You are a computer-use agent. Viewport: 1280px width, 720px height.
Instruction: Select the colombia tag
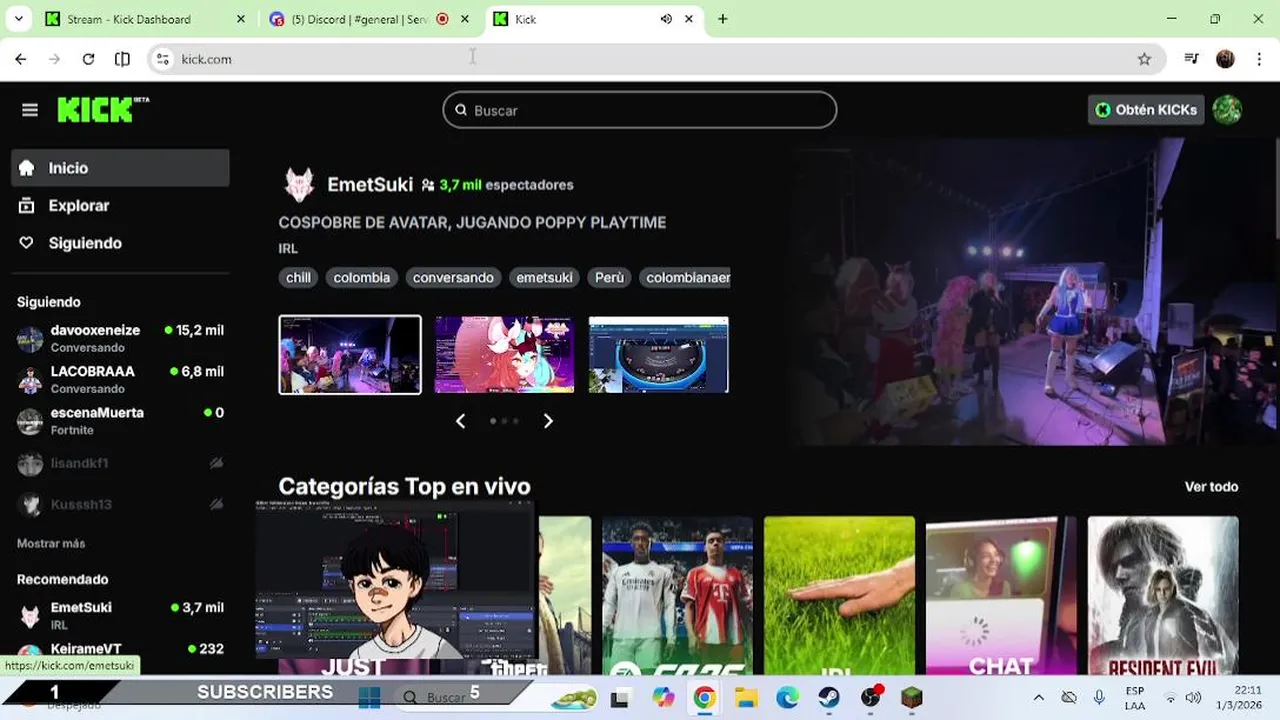(362, 278)
